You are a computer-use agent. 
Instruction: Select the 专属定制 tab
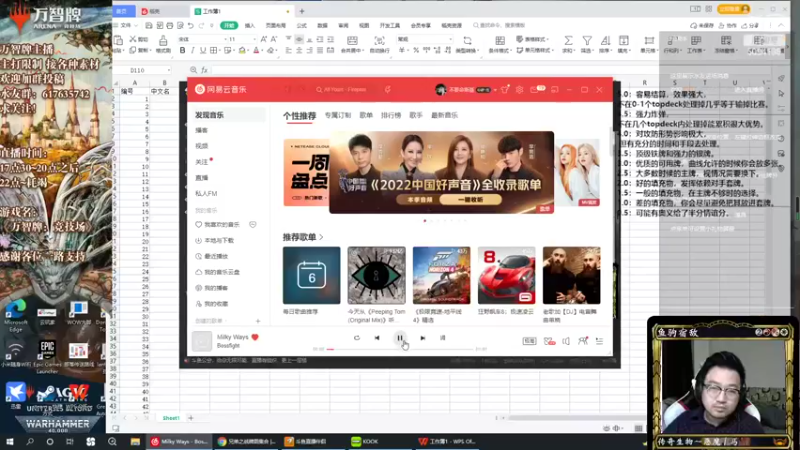338,115
